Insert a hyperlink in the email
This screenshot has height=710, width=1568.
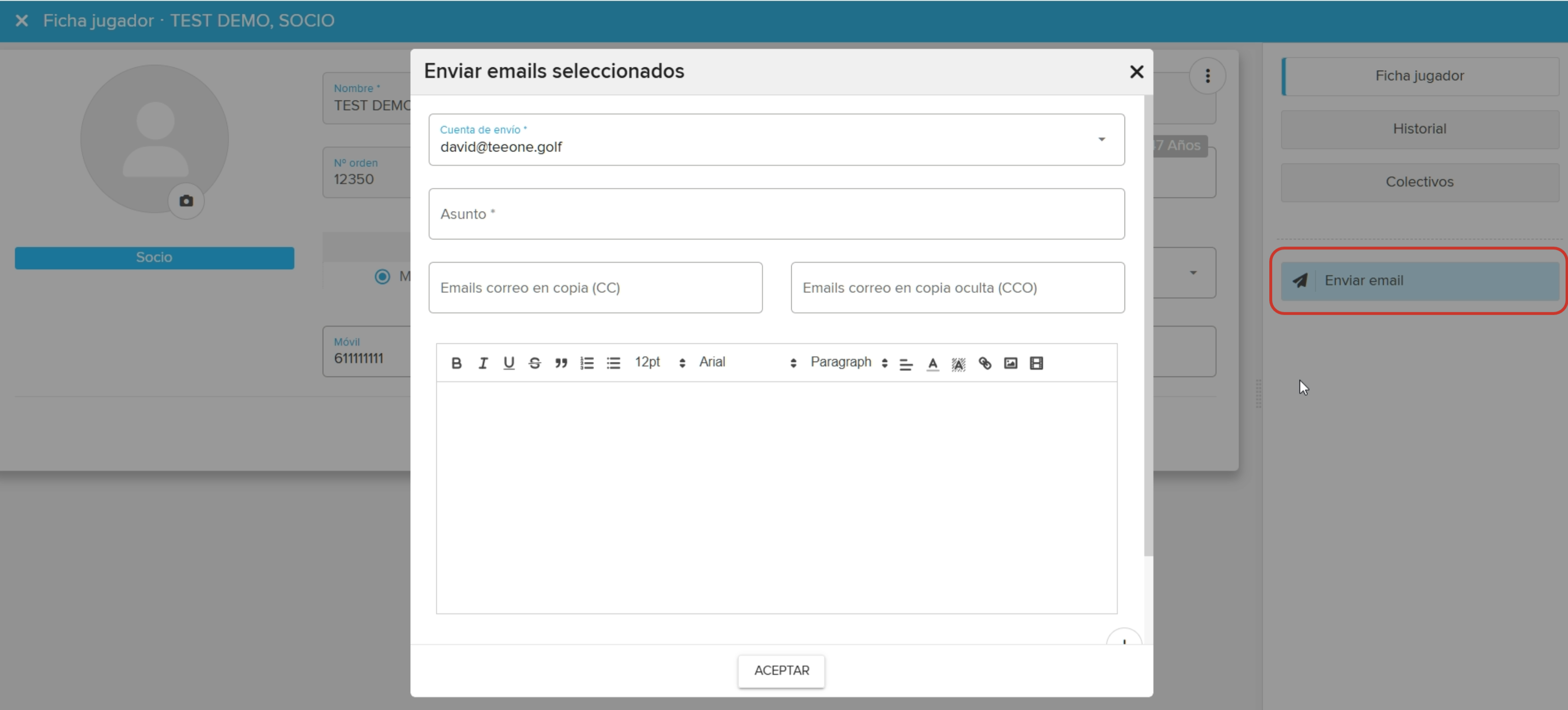pyautogui.click(x=985, y=363)
